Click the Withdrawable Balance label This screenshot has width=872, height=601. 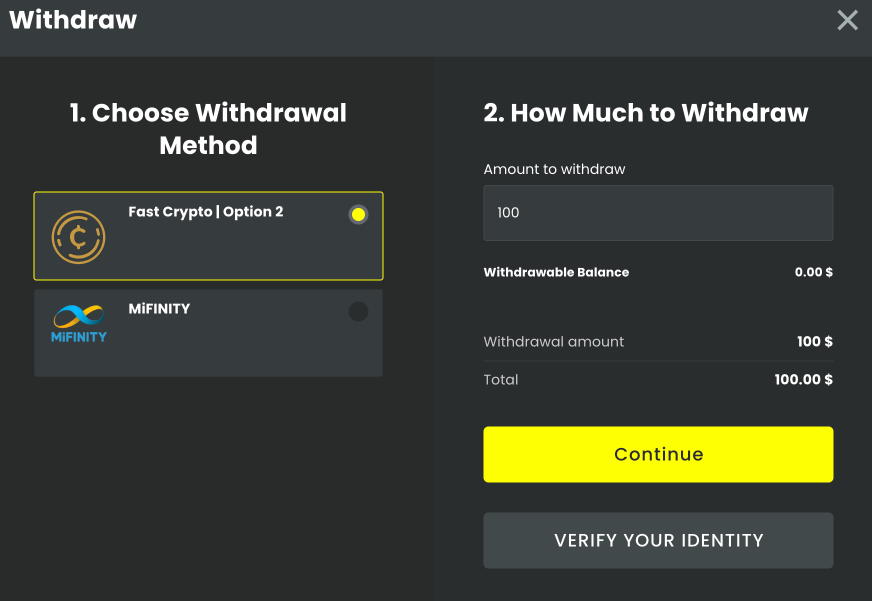point(556,272)
